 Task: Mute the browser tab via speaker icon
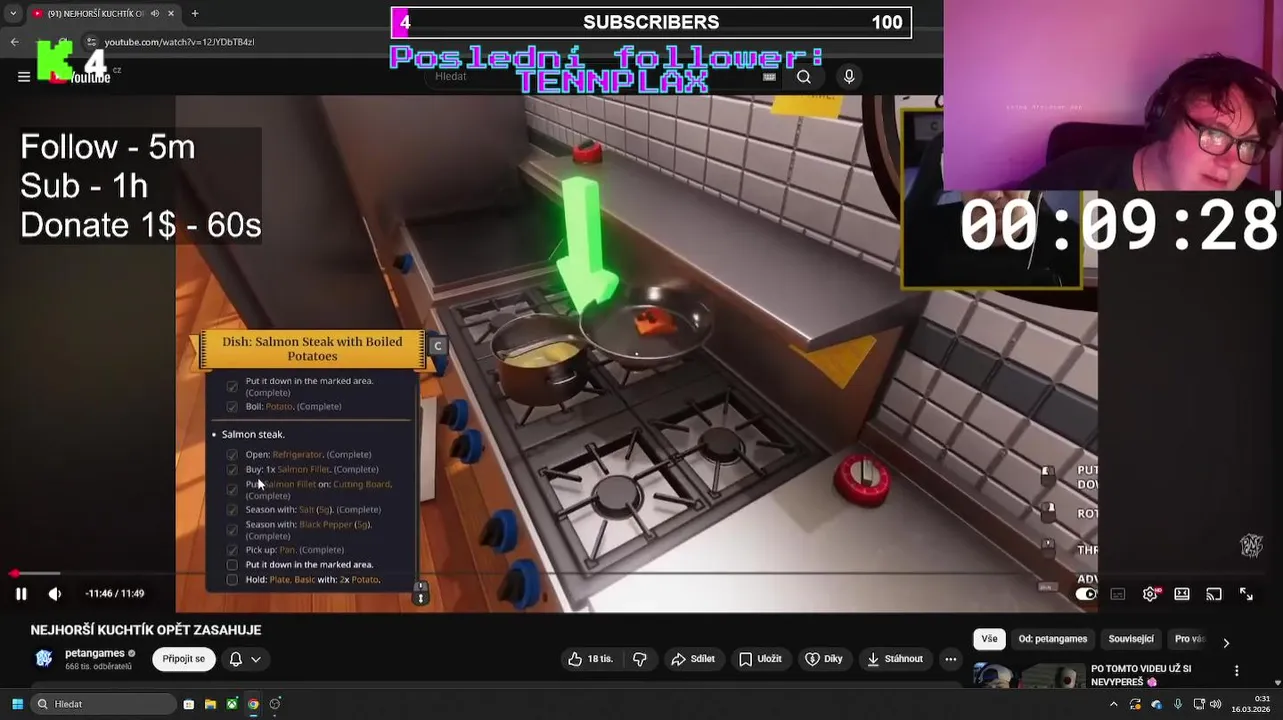(x=155, y=14)
